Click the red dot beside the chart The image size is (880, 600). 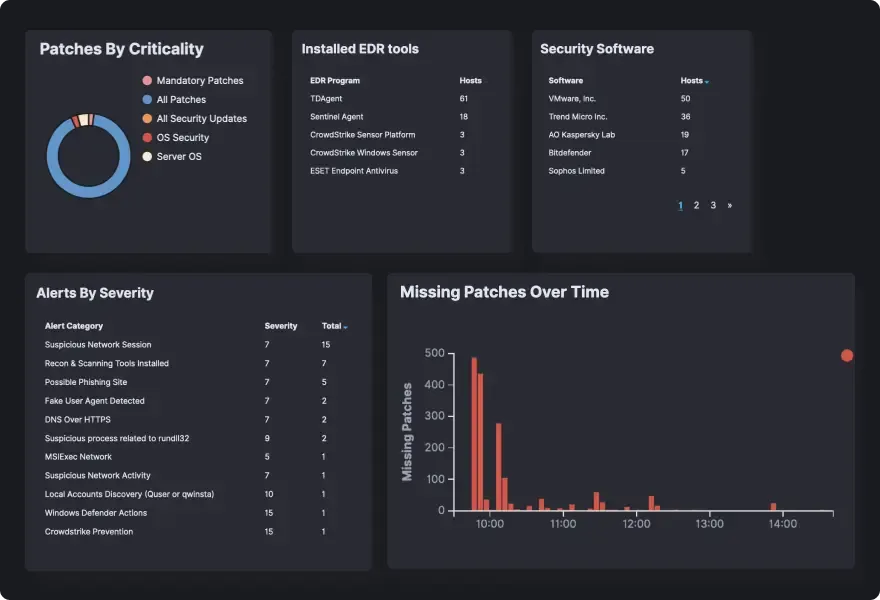point(847,355)
